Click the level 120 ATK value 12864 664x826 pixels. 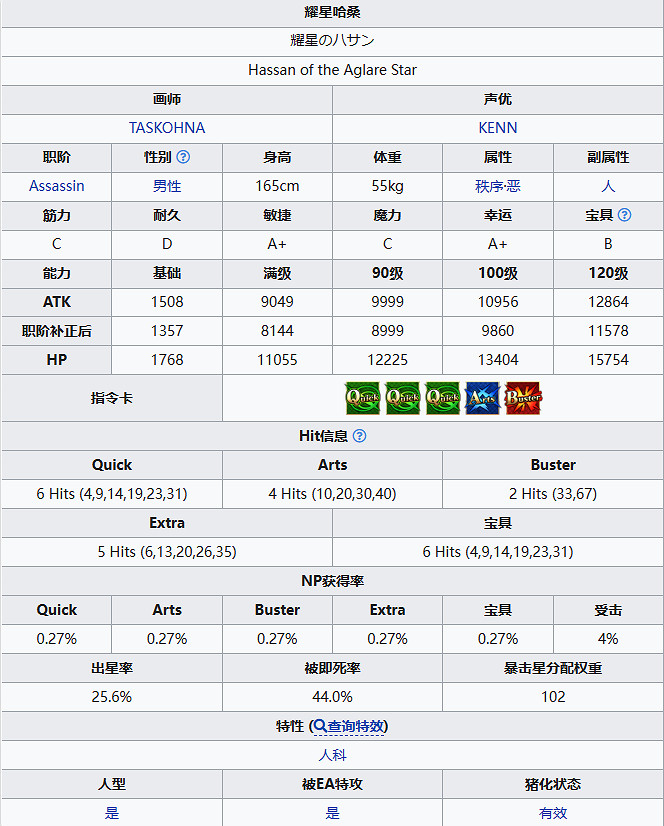tap(608, 302)
